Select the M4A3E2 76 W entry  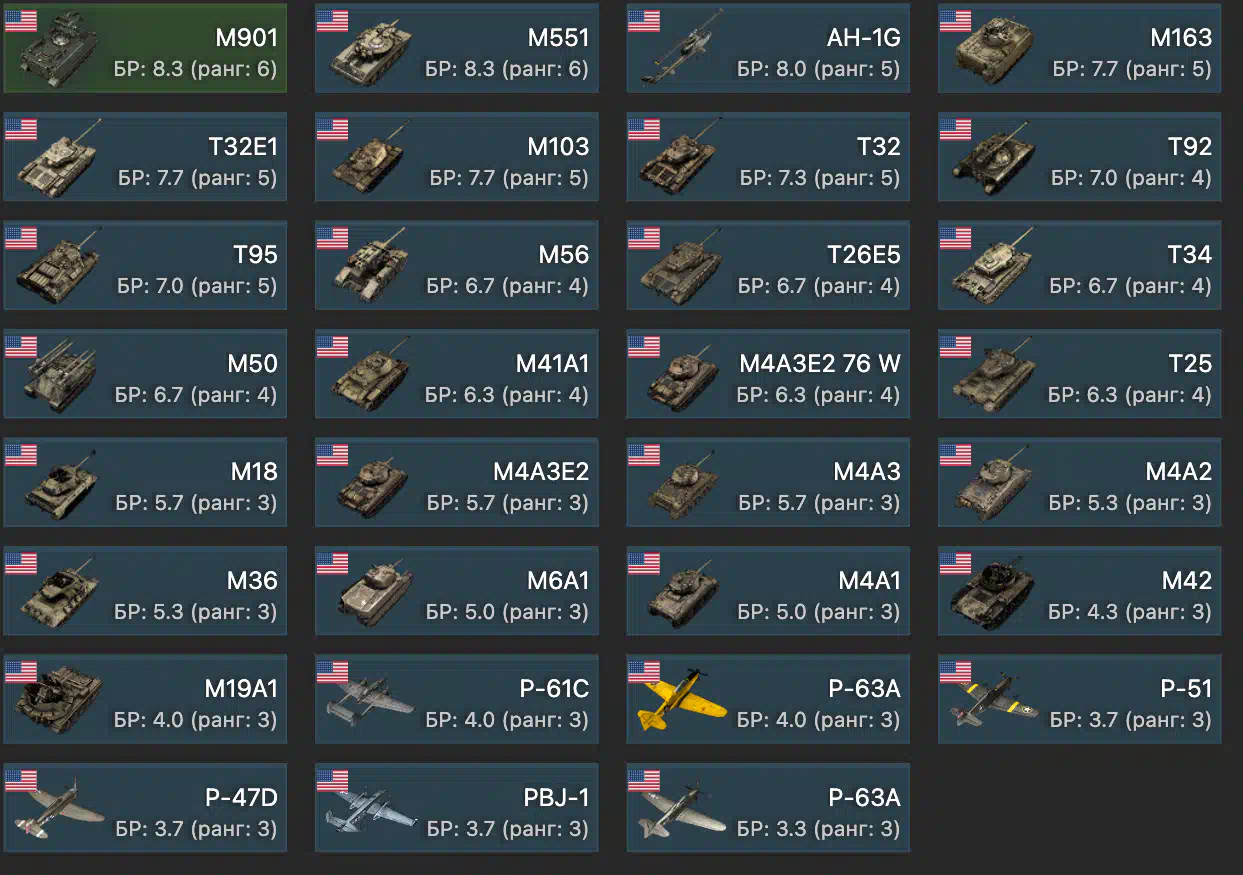pos(768,373)
